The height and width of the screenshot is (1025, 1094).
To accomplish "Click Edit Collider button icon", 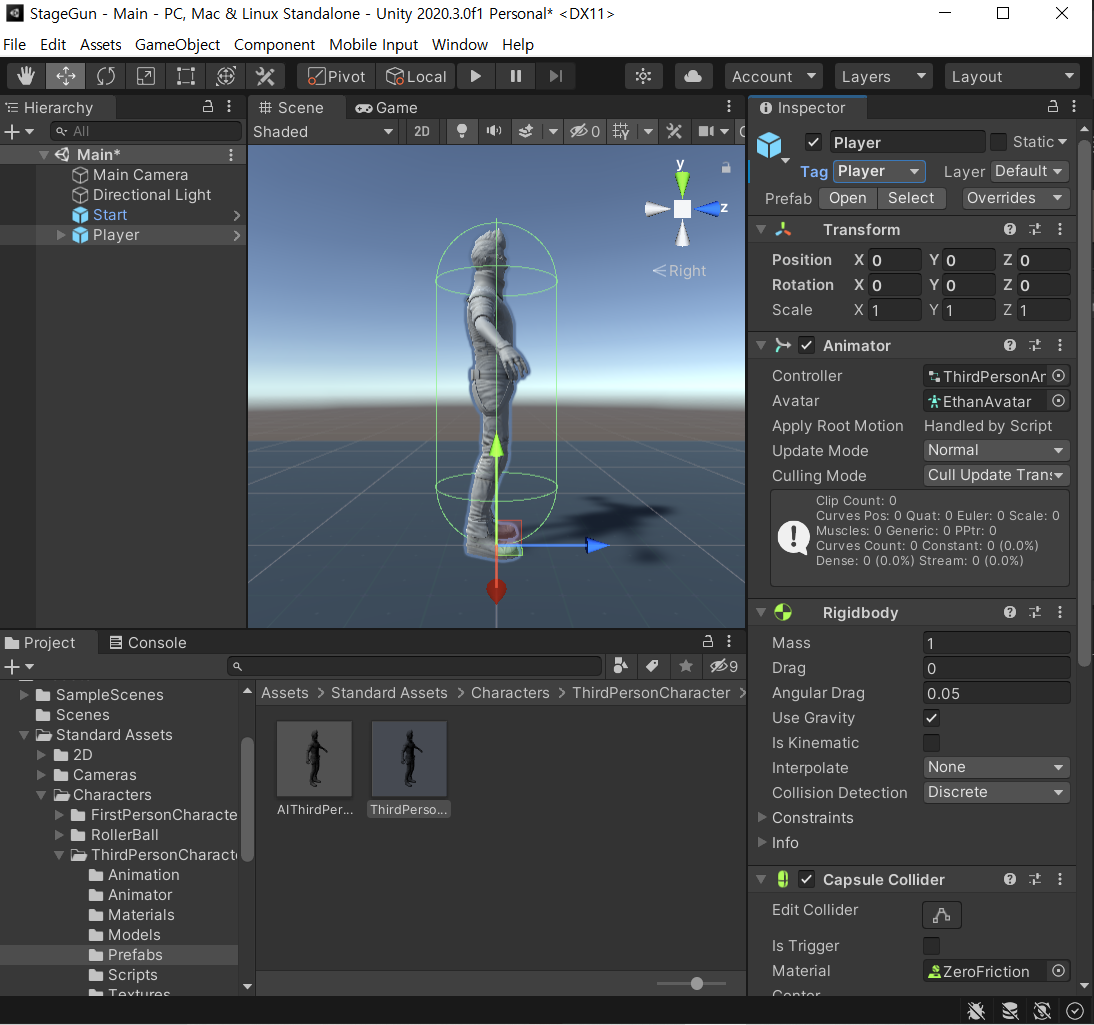I will coord(941,915).
